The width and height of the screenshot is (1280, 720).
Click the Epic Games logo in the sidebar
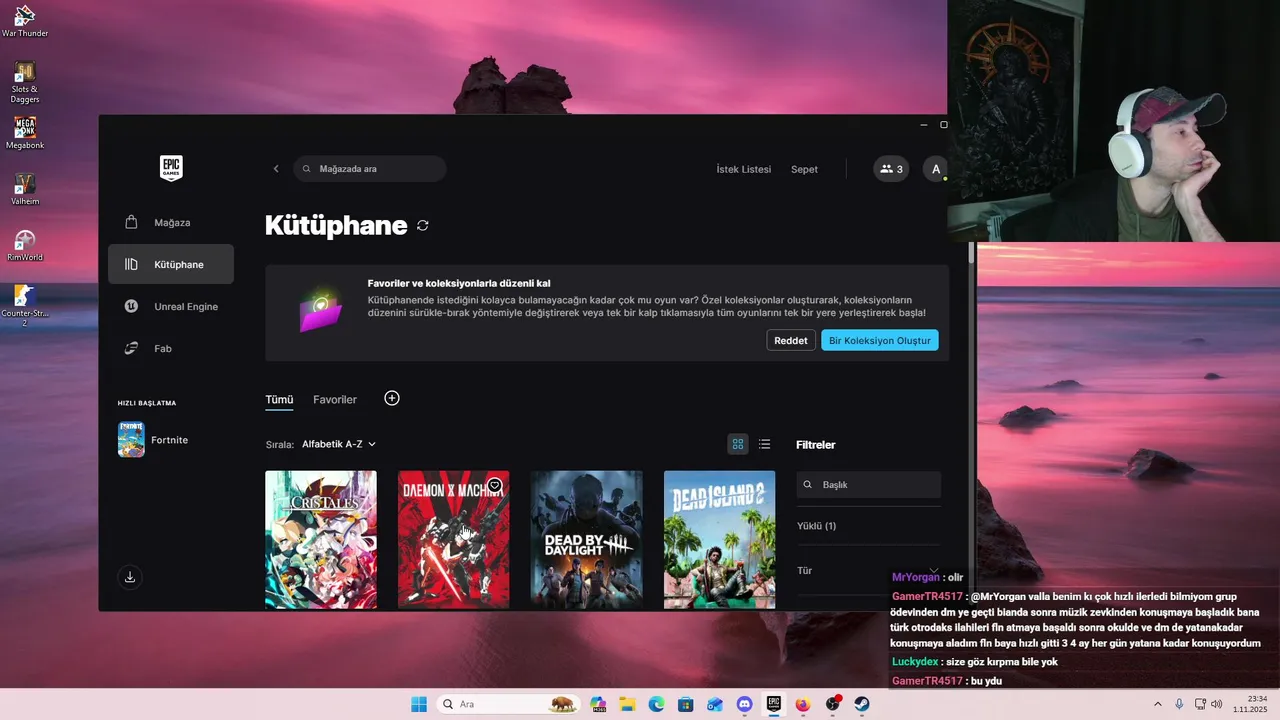[171, 168]
